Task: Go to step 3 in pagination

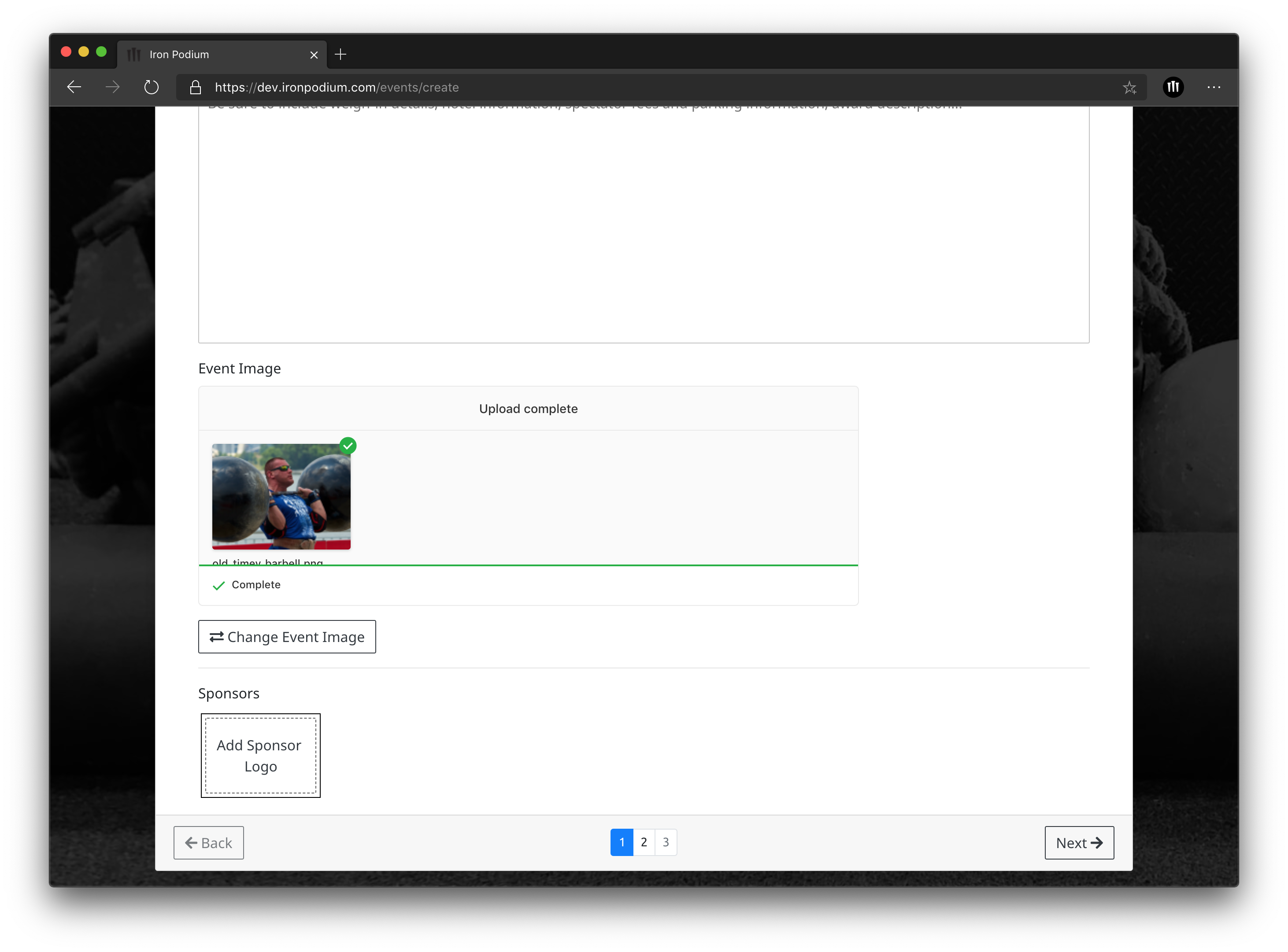Action: (x=665, y=842)
